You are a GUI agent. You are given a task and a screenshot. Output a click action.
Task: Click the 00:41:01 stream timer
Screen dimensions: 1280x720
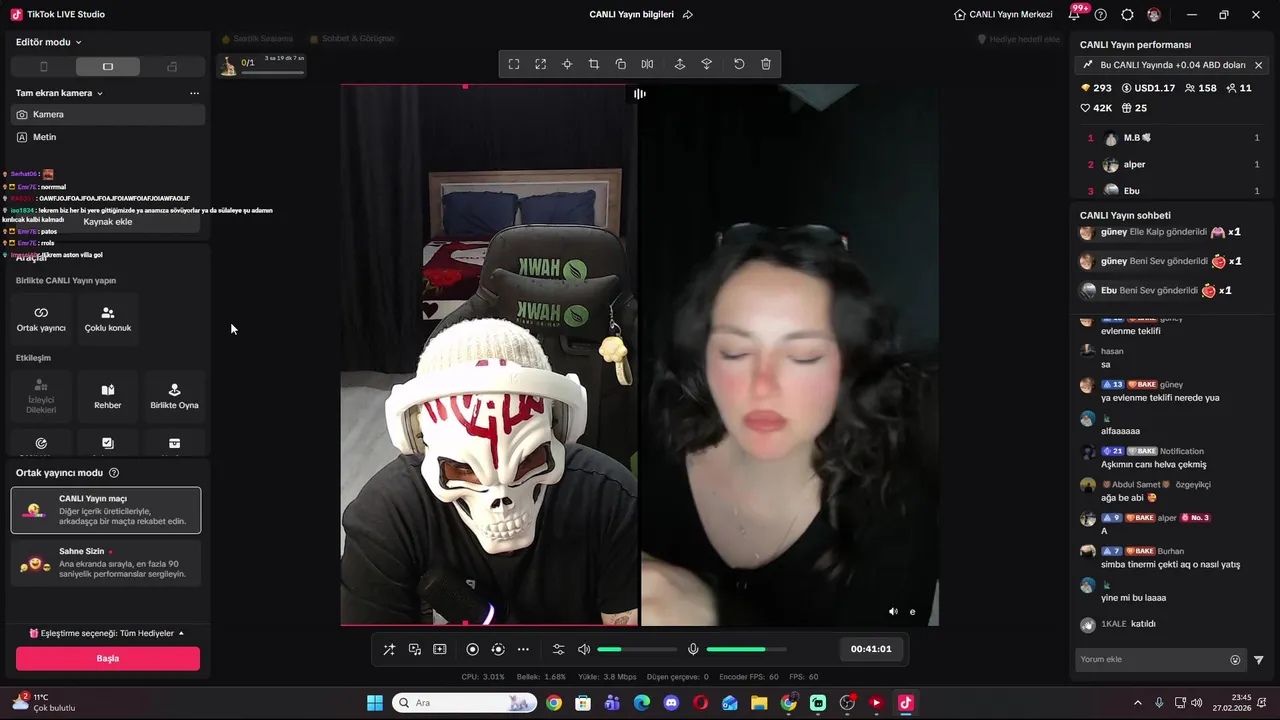pyautogui.click(x=871, y=649)
